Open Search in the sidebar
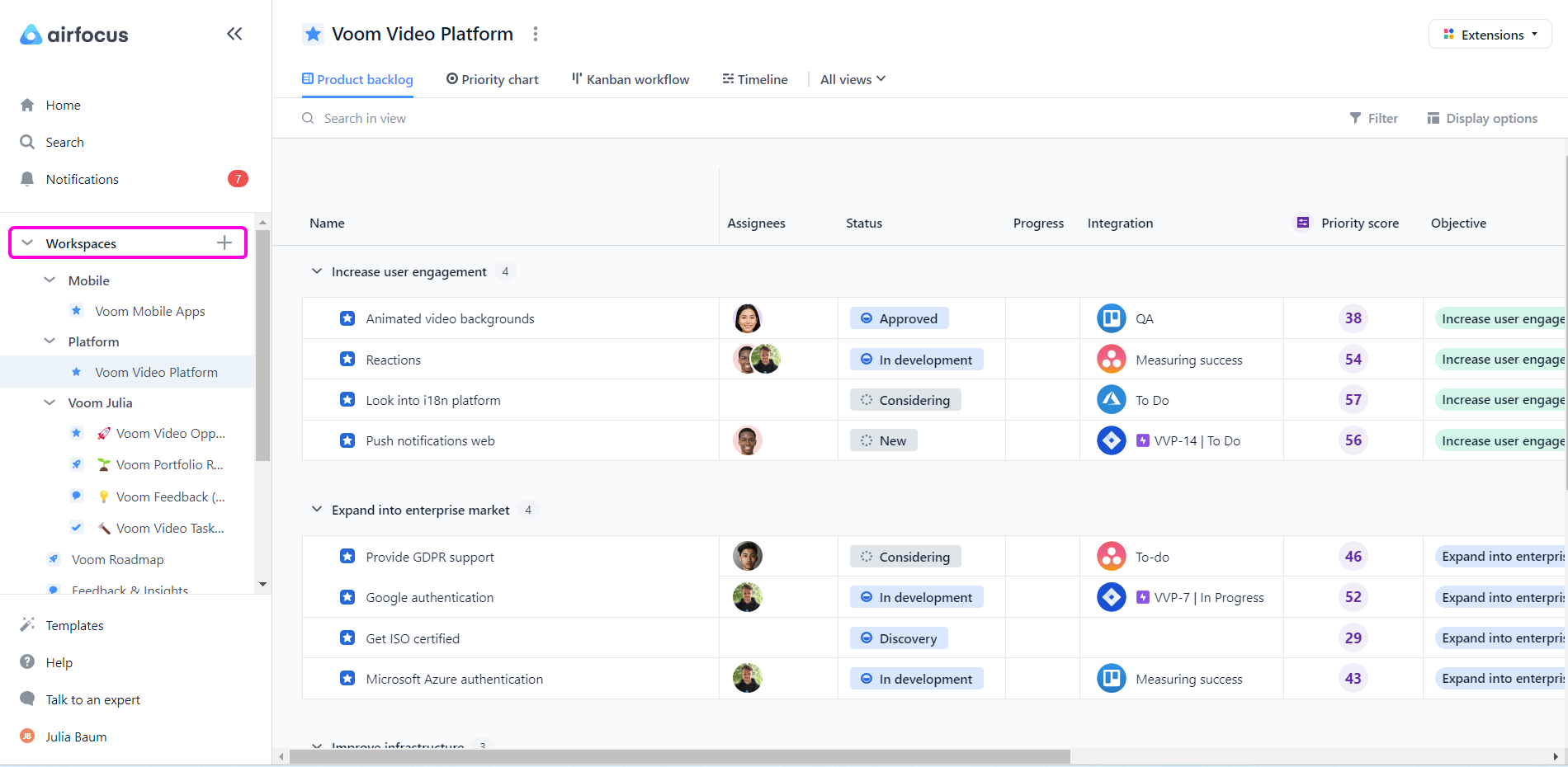 (64, 142)
